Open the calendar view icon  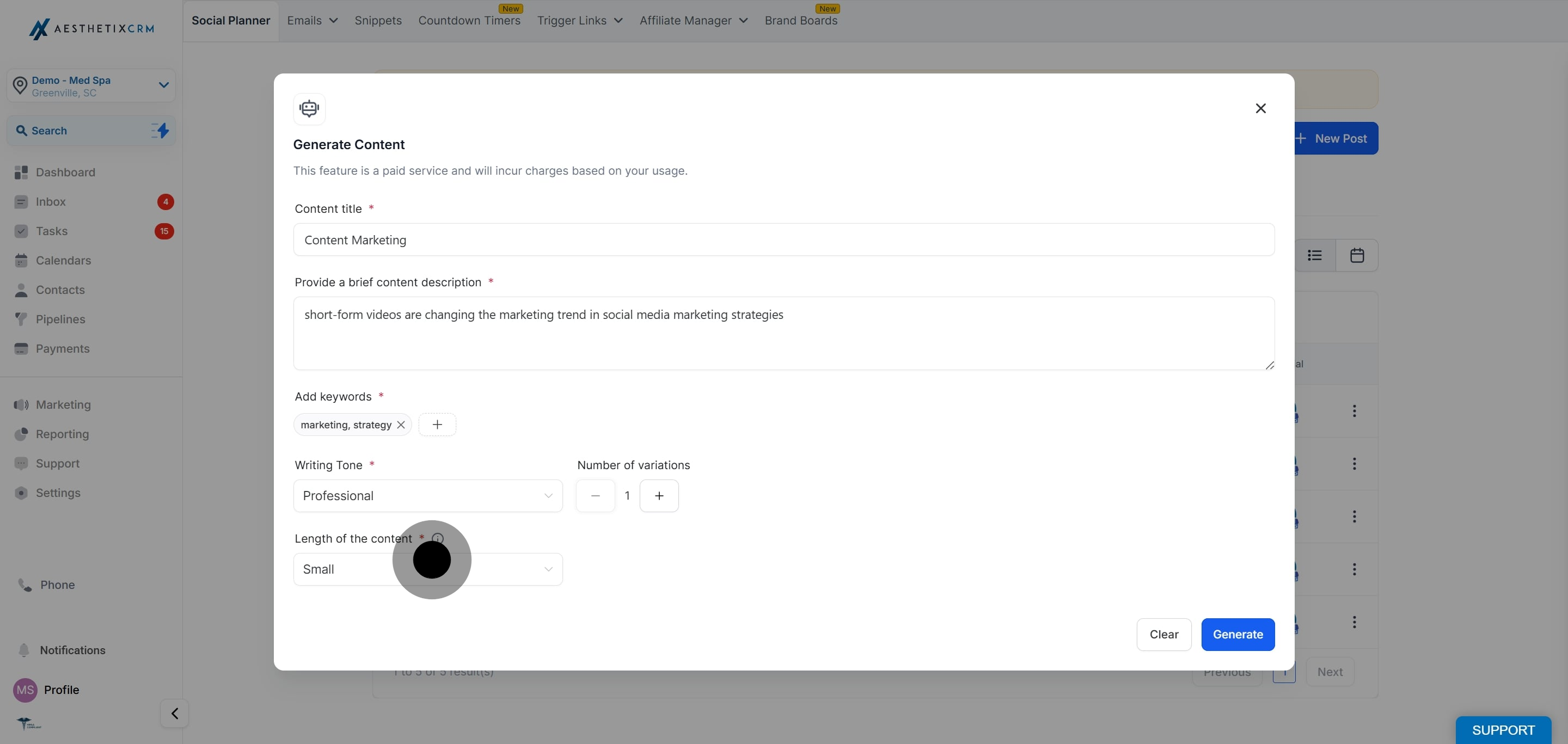(1357, 255)
